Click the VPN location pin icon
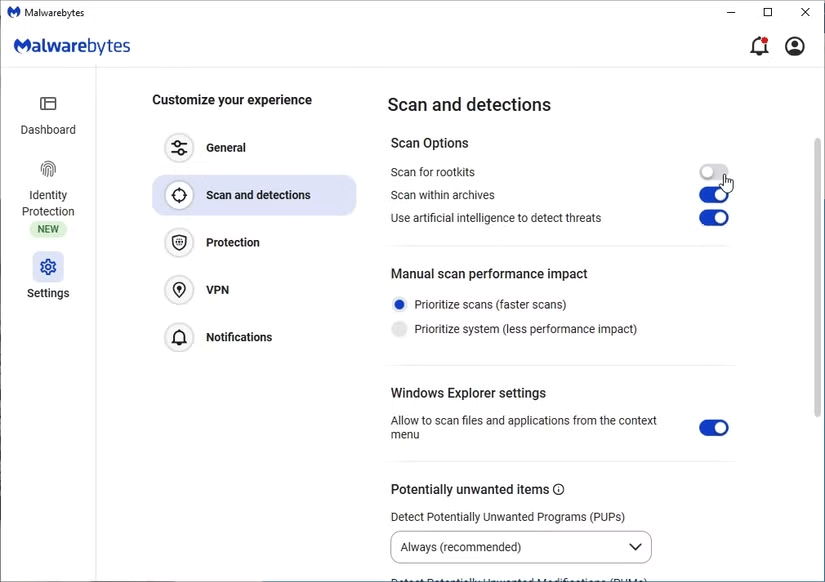Viewport: 825px width, 582px height. point(179,290)
